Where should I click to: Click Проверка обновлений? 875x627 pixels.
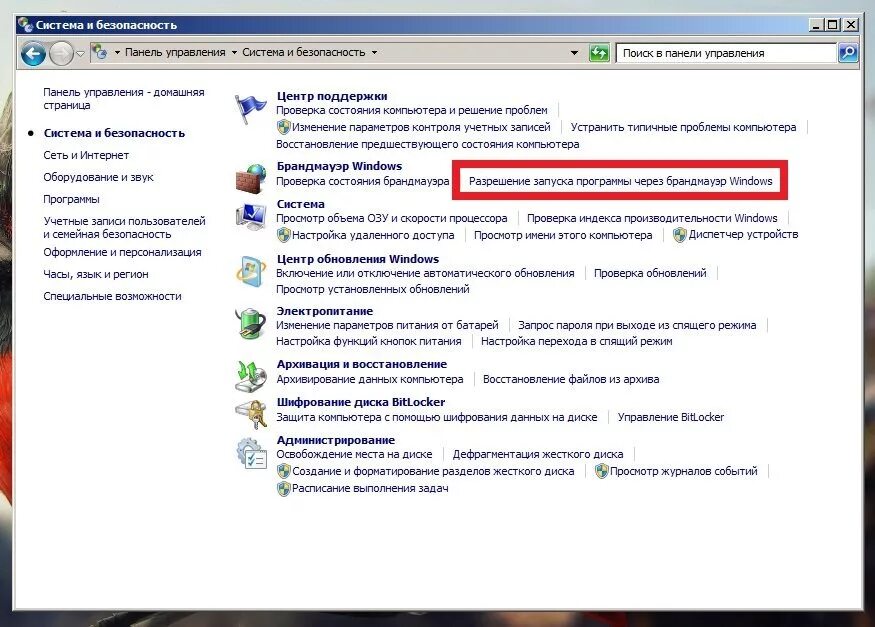click(650, 273)
